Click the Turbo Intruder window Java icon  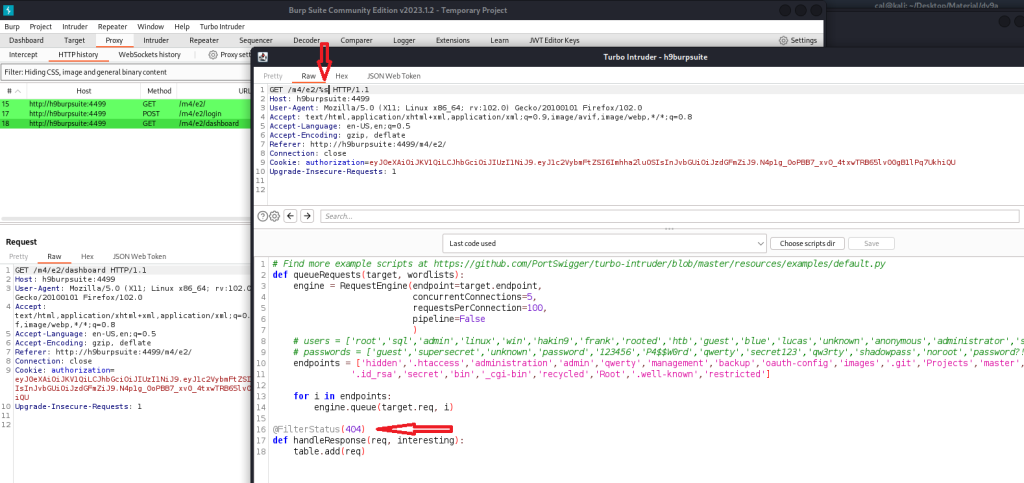(x=263, y=57)
